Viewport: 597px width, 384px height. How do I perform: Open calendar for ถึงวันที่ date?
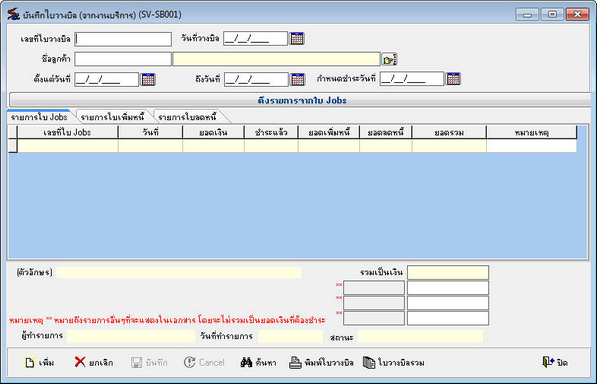tap(298, 80)
